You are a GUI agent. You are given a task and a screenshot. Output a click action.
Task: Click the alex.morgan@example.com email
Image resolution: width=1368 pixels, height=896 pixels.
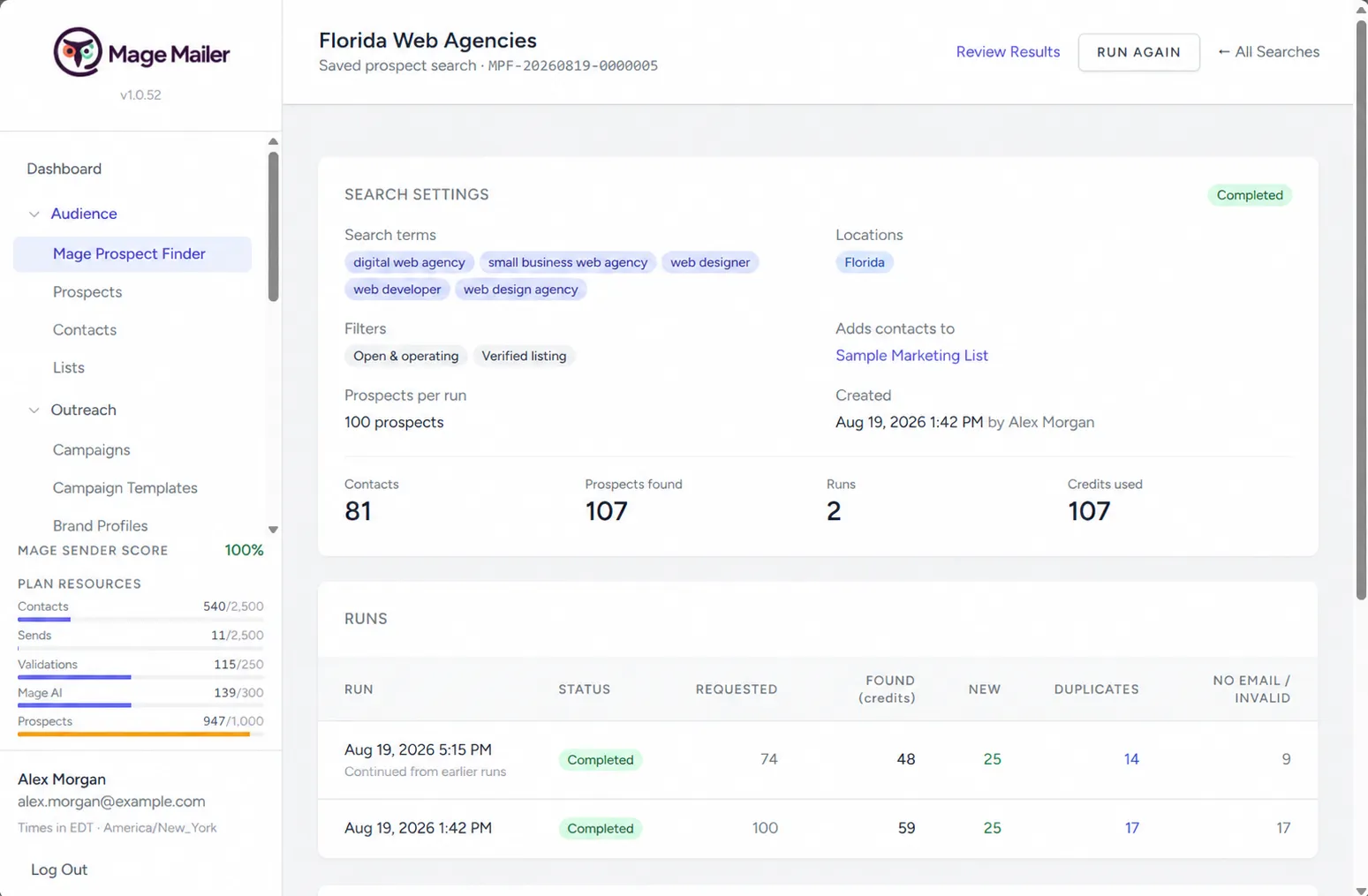111,802
